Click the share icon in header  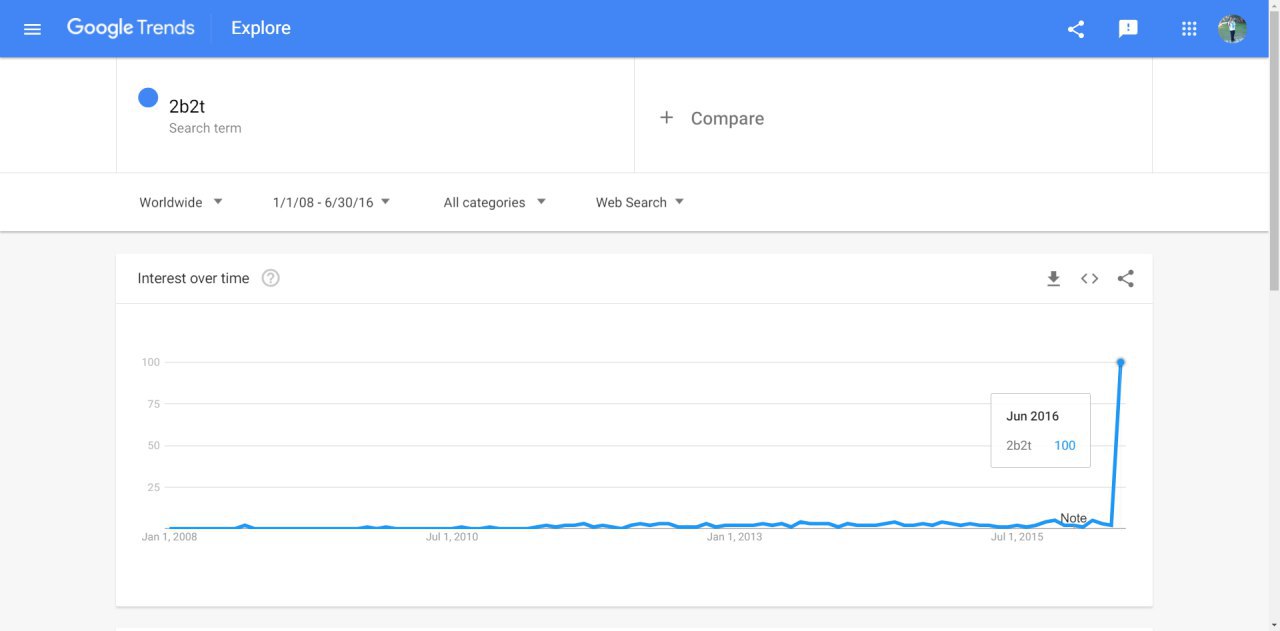(x=1076, y=29)
